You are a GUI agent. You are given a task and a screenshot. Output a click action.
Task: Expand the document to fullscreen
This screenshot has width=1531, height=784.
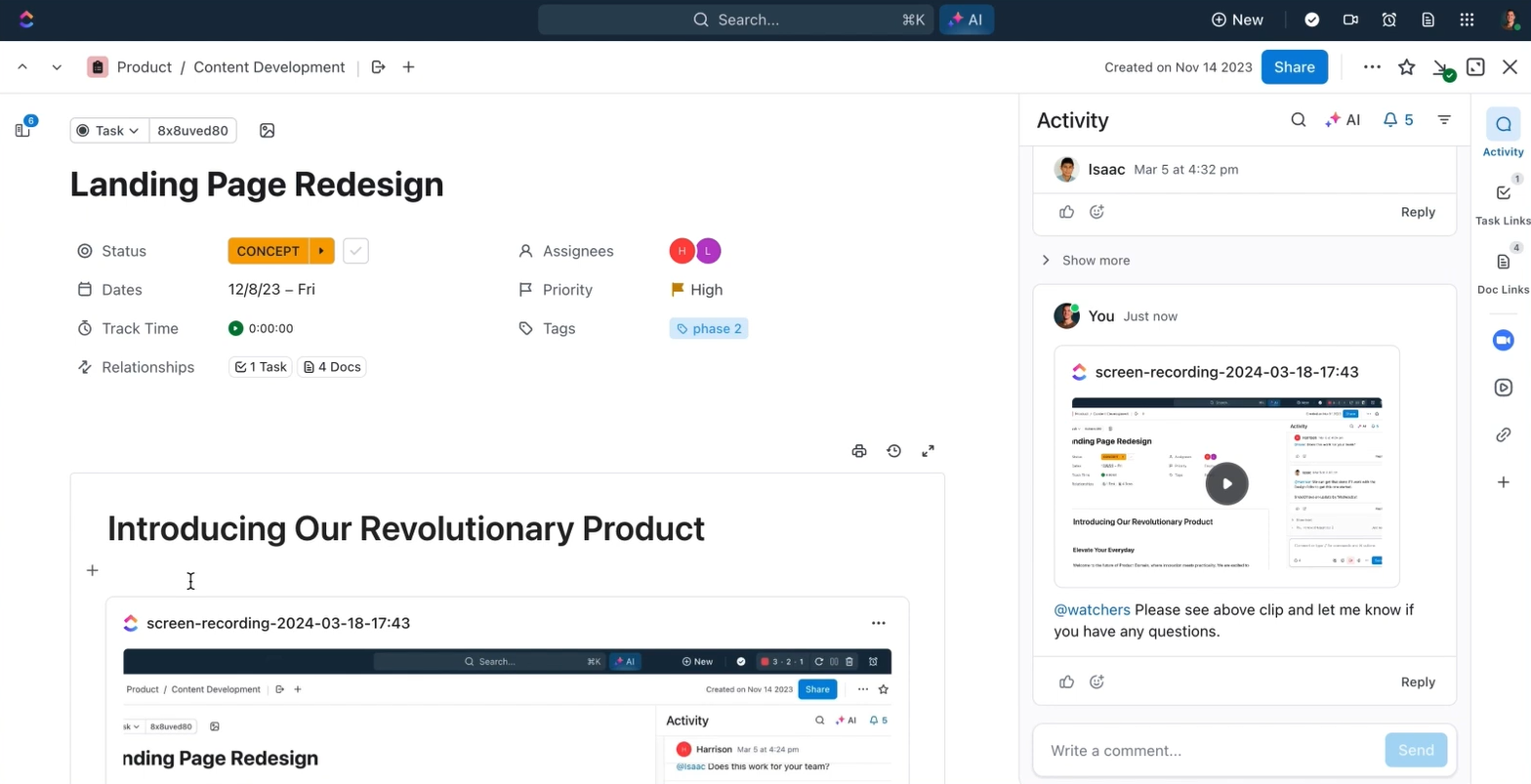(928, 451)
